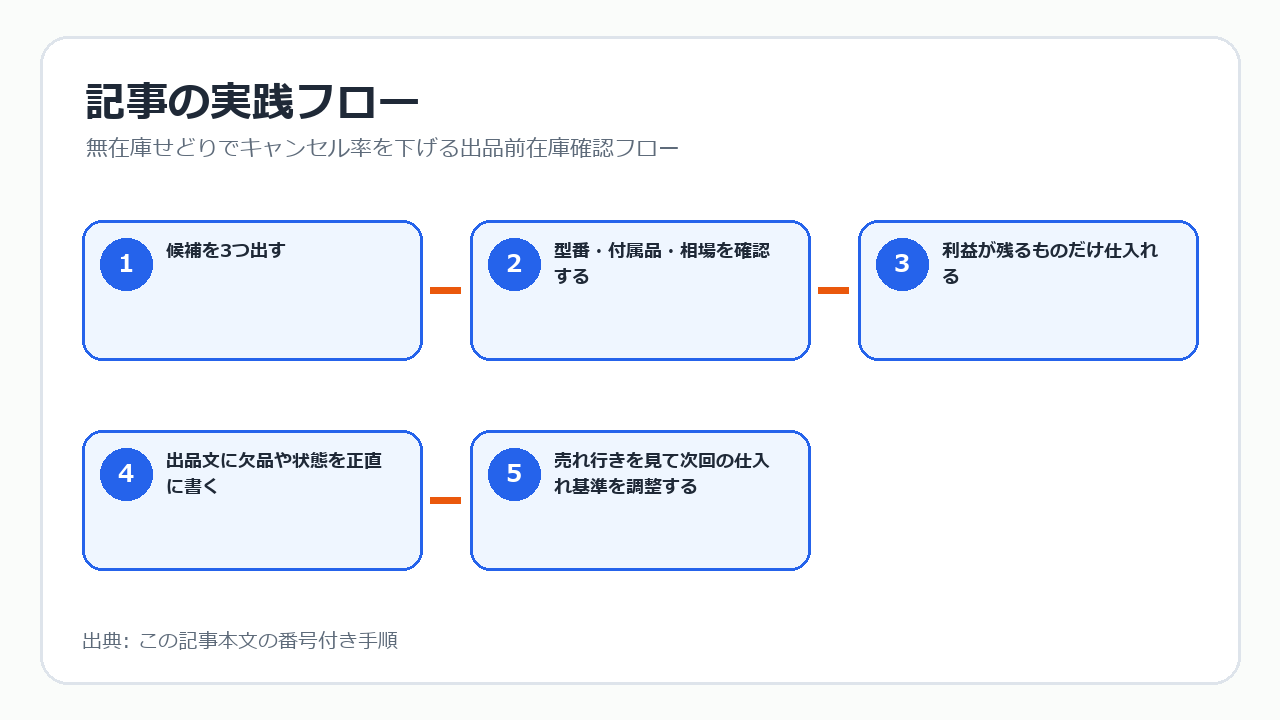Select the step text 型番・付属品・相場を確認する

pyautogui.click(x=662, y=263)
